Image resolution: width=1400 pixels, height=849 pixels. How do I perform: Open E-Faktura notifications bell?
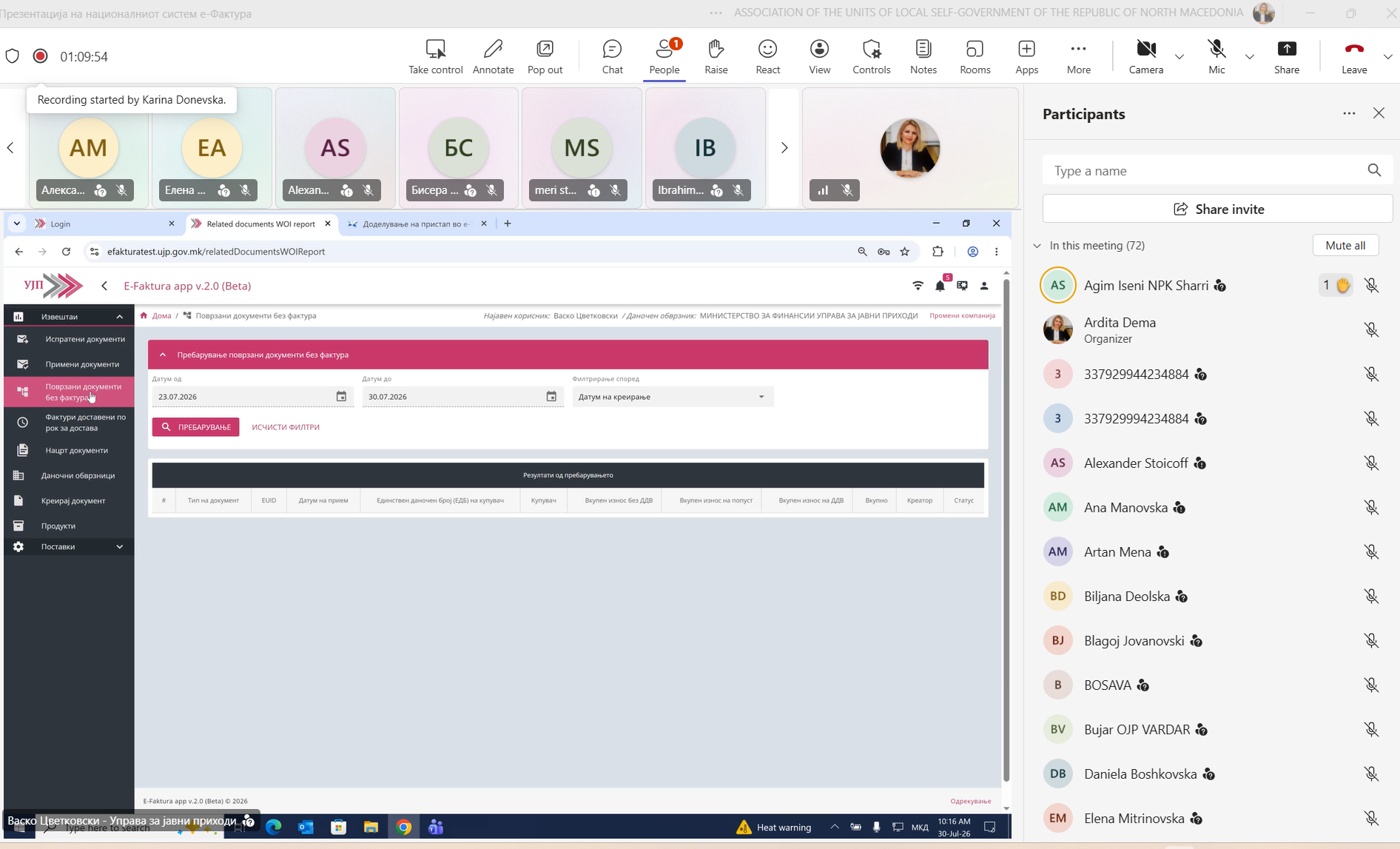940,286
